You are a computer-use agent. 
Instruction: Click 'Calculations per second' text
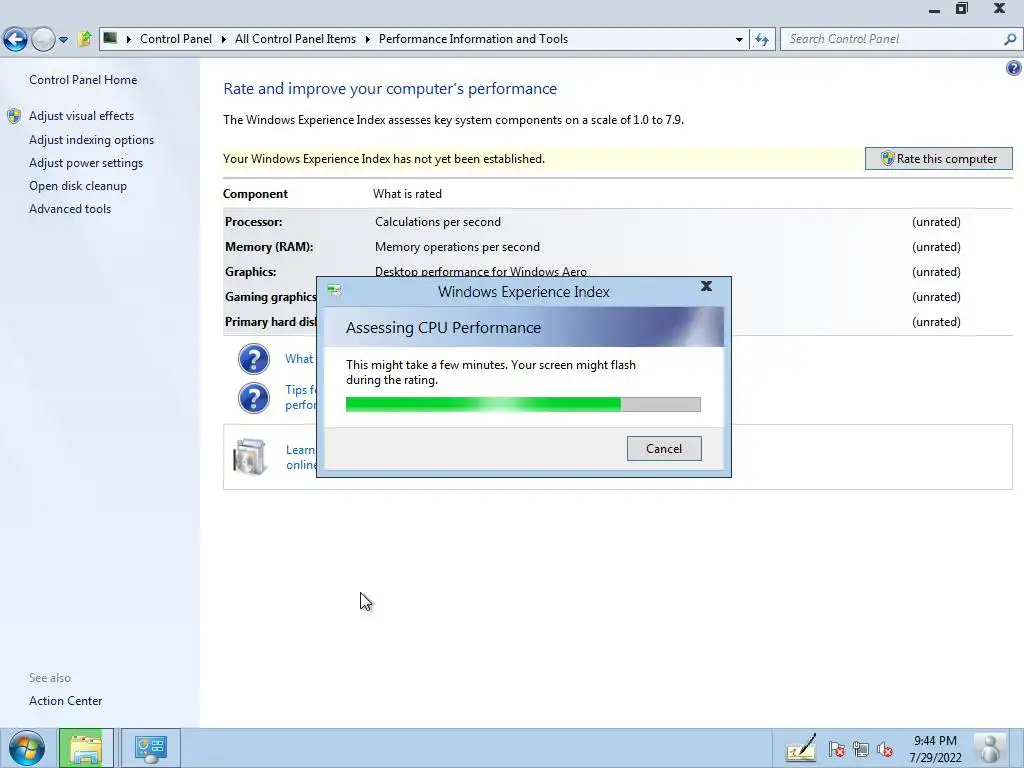point(438,222)
